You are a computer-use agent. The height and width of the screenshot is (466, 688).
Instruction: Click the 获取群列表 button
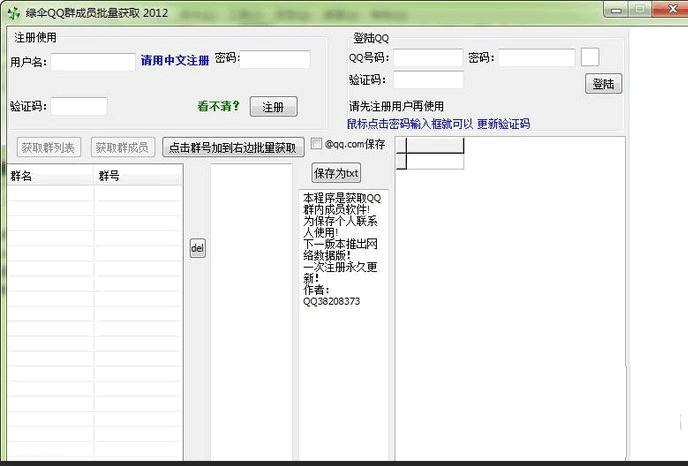(x=49, y=147)
